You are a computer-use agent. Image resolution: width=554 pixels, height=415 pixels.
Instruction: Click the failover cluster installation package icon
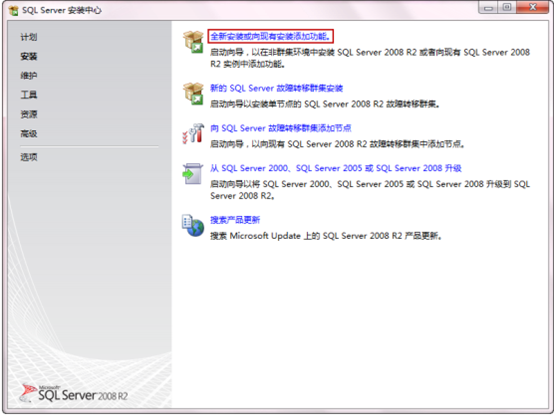pos(193,94)
